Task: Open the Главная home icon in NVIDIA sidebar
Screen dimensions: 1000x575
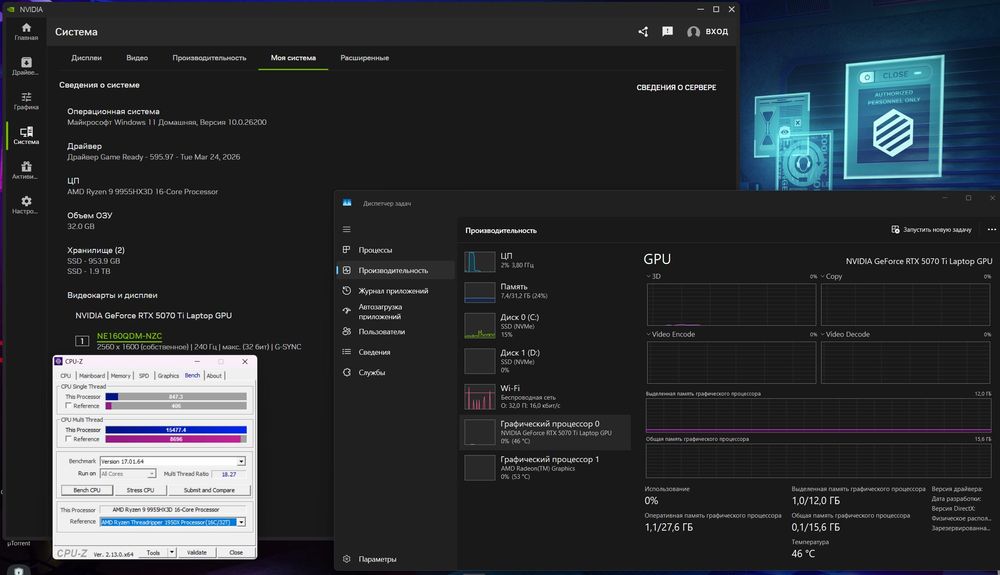Action: click(x=26, y=27)
